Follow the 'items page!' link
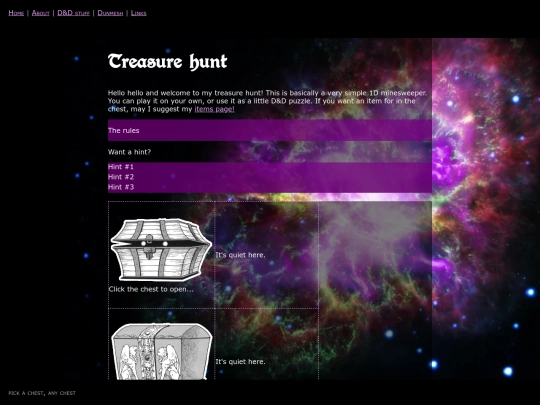The height and width of the screenshot is (405, 540). [x=215, y=109]
